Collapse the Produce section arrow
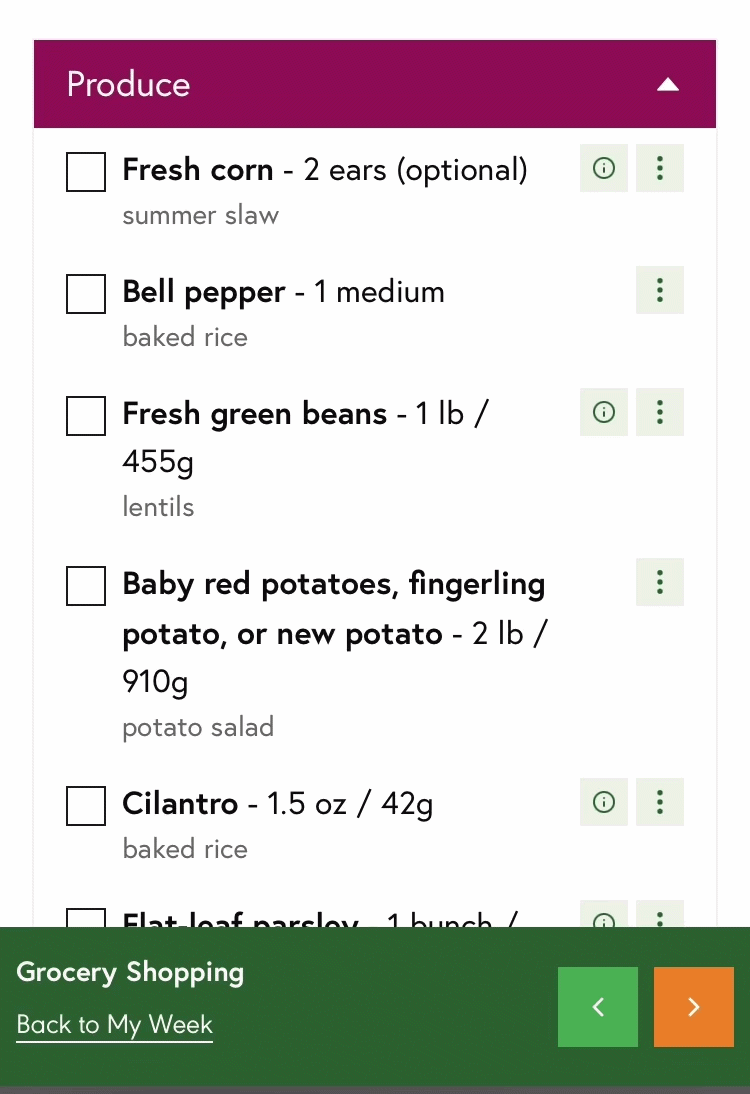750x1094 pixels. click(668, 85)
